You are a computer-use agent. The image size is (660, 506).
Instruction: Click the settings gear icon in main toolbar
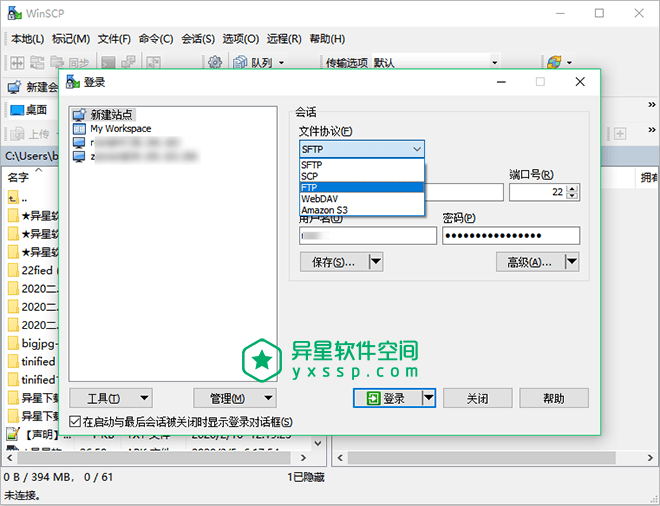click(x=215, y=63)
